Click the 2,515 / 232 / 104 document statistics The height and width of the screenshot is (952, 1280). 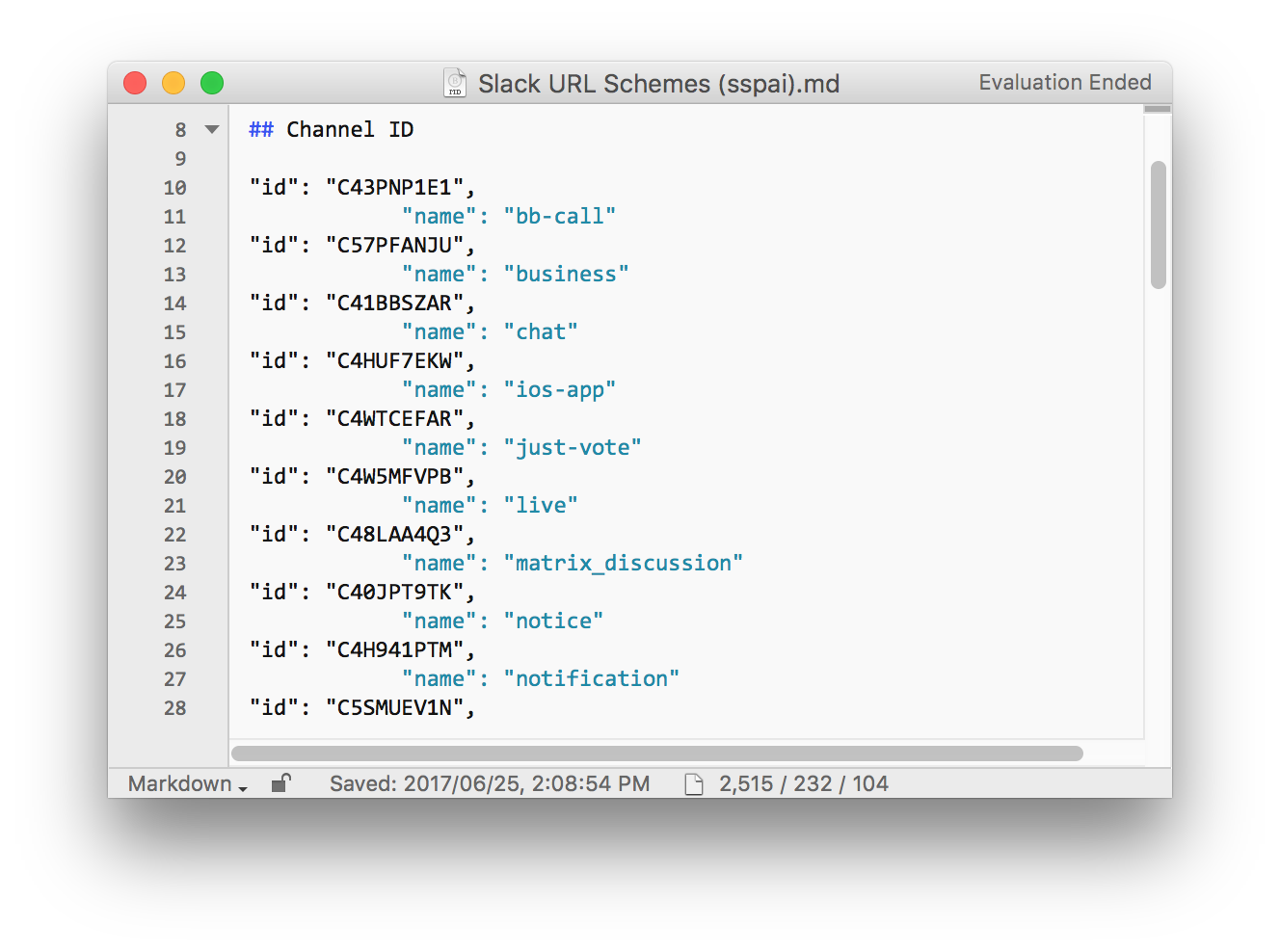coord(803,784)
